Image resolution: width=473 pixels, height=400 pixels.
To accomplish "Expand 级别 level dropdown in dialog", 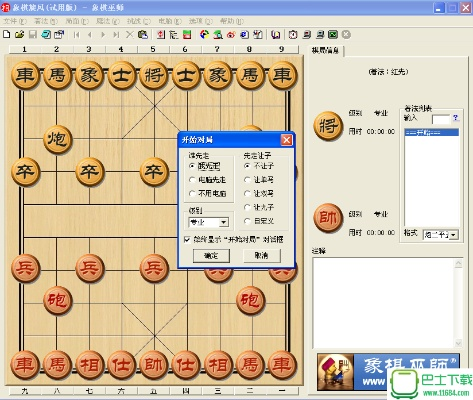I will (x=224, y=222).
